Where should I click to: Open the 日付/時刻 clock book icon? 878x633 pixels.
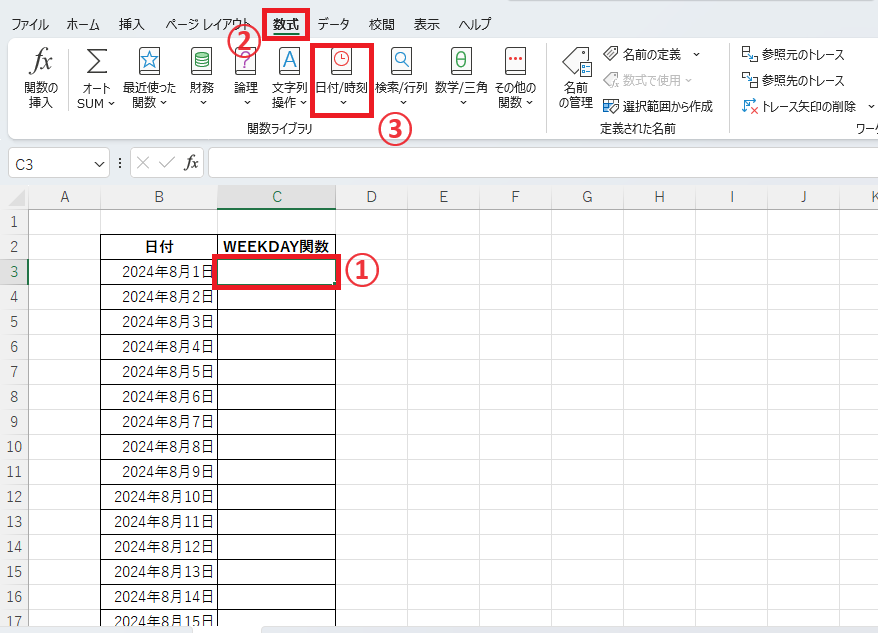(342, 61)
